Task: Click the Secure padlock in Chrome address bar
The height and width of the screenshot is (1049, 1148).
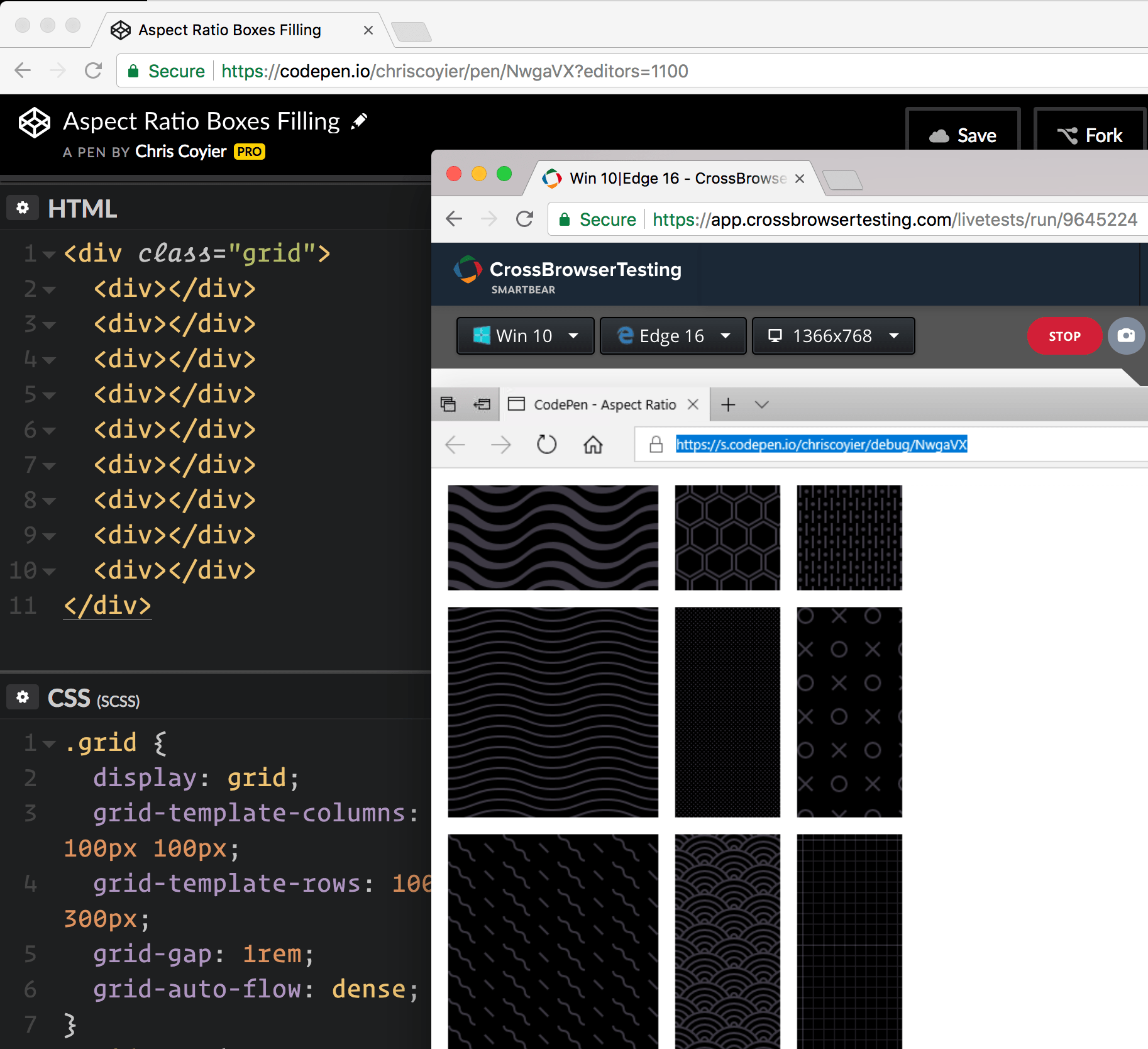Action: point(134,70)
